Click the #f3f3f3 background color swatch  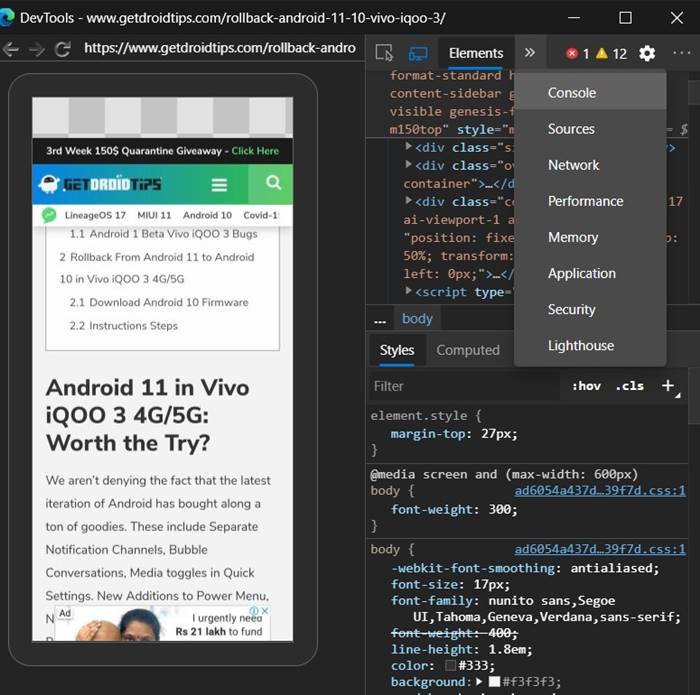coord(494,682)
